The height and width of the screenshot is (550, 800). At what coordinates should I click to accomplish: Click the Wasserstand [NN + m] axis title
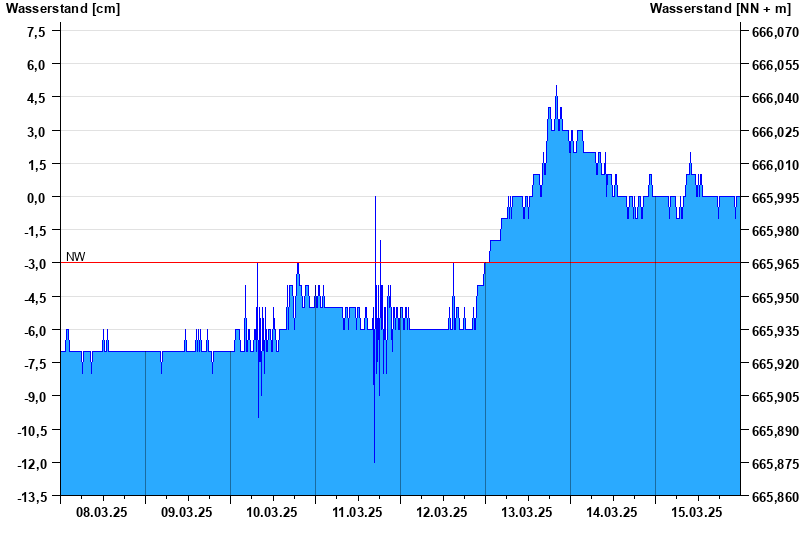[x=720, y=9]
